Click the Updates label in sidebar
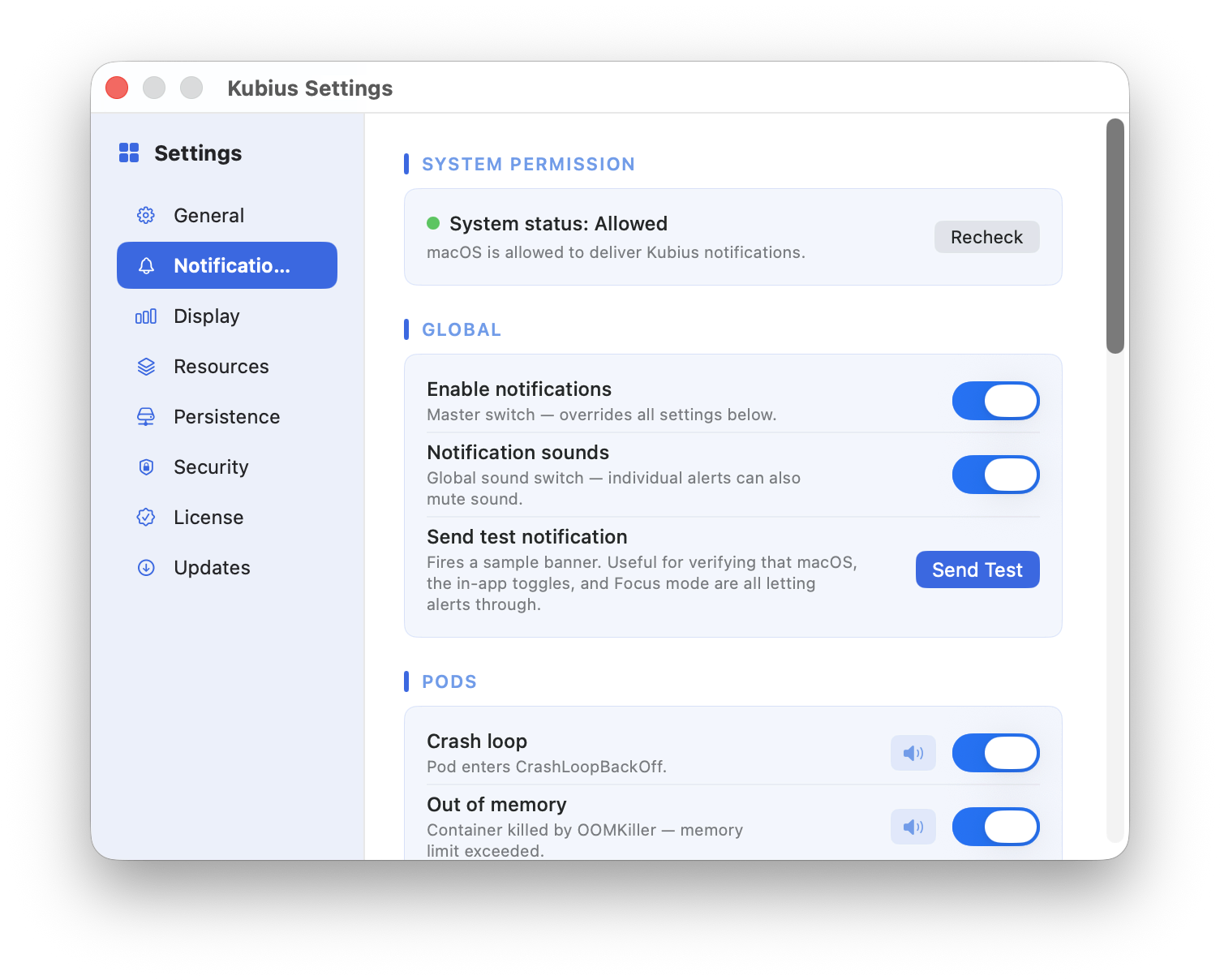This screenshot has height=980, width=1220. coord(212,567)
